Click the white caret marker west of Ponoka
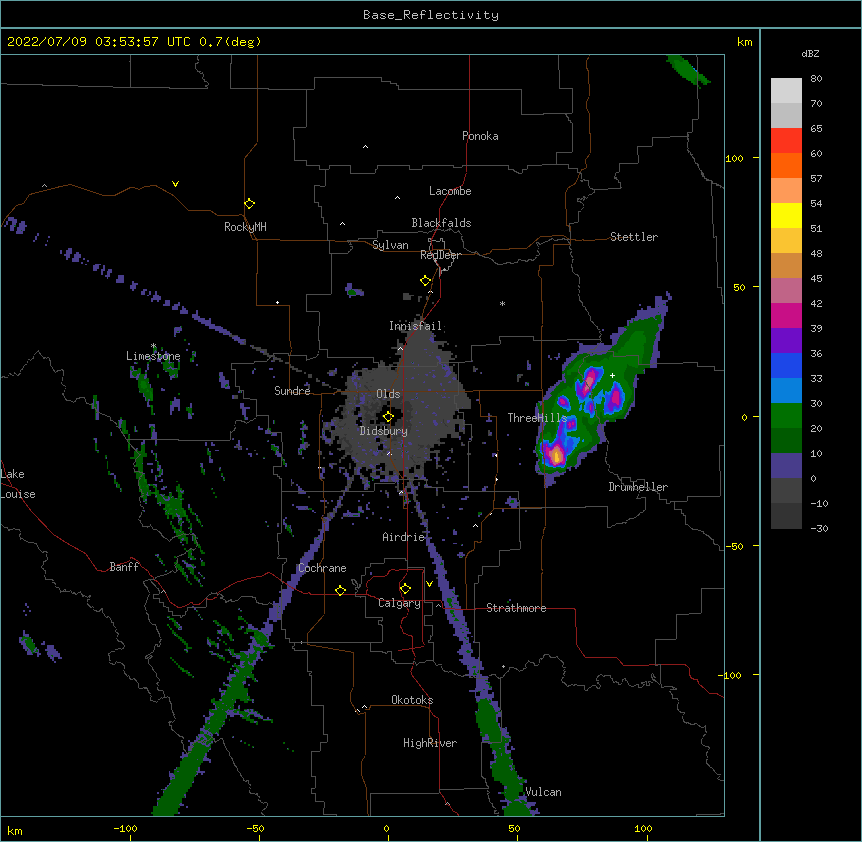The width and height of the screenshot is (862, 842). [x=366, y=147]
